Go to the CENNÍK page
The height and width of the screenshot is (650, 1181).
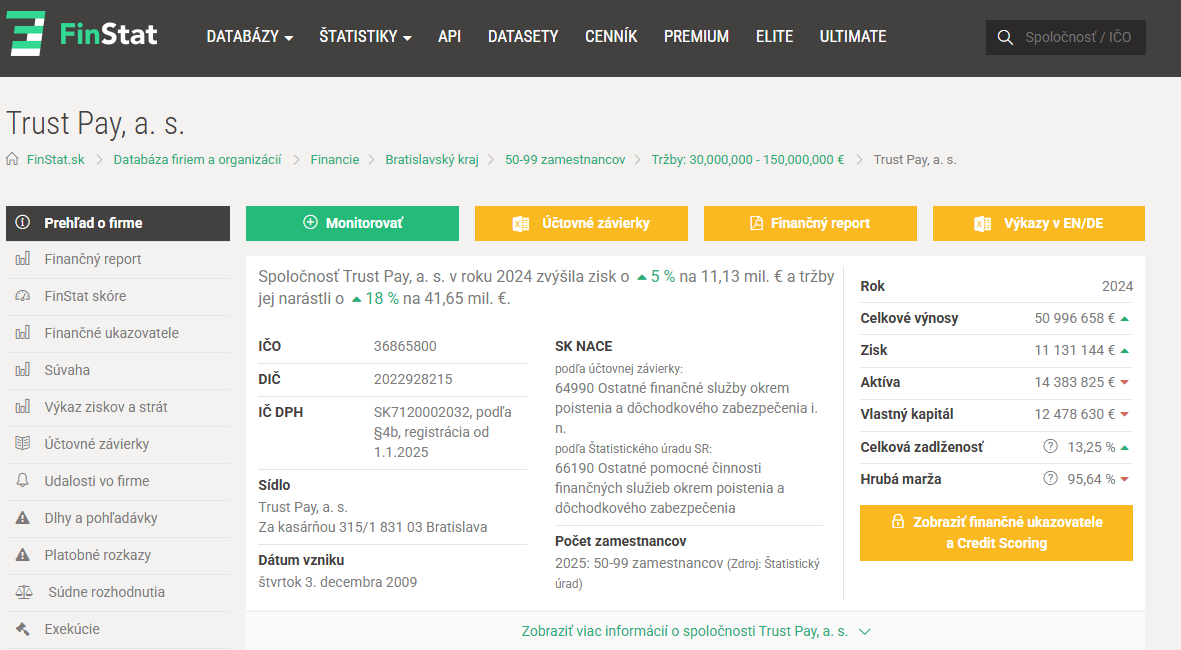pos(611,36)
